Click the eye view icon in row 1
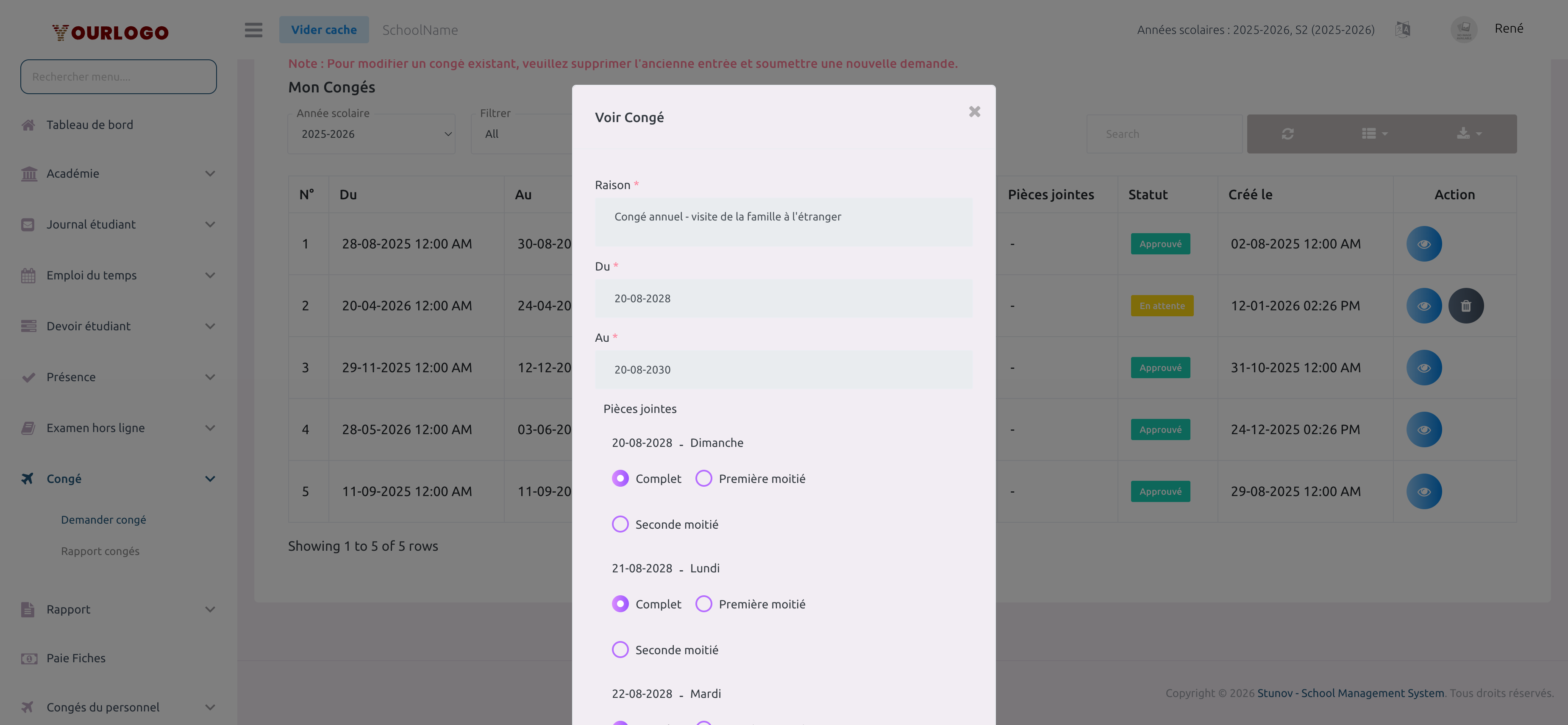 click(x=1424, y=244)
